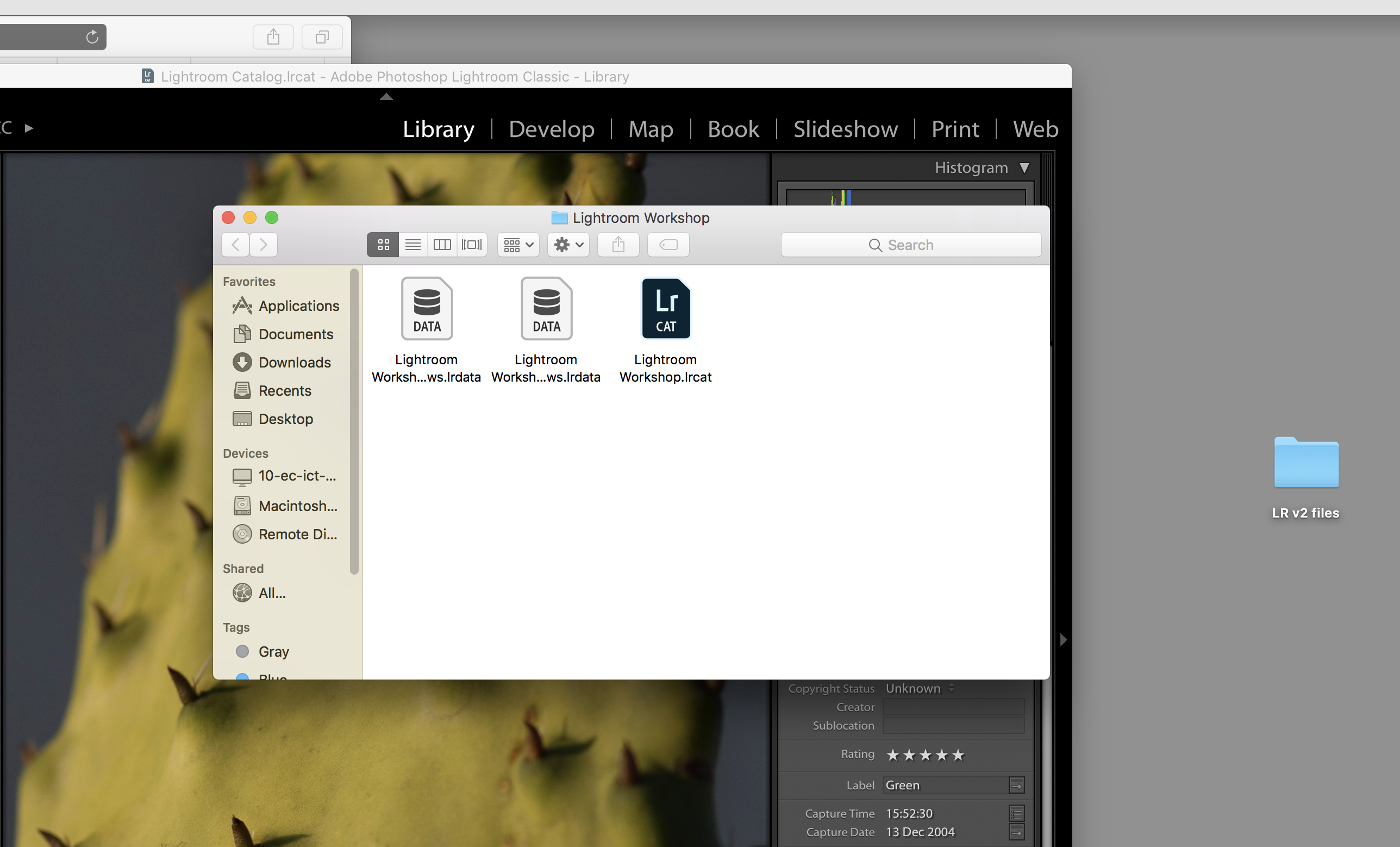Open the Lightroom Workshop.lrcat catalog file
The width and height of the screenshot is (1400, 847).
pyautogui.click(x=665, y=310)
